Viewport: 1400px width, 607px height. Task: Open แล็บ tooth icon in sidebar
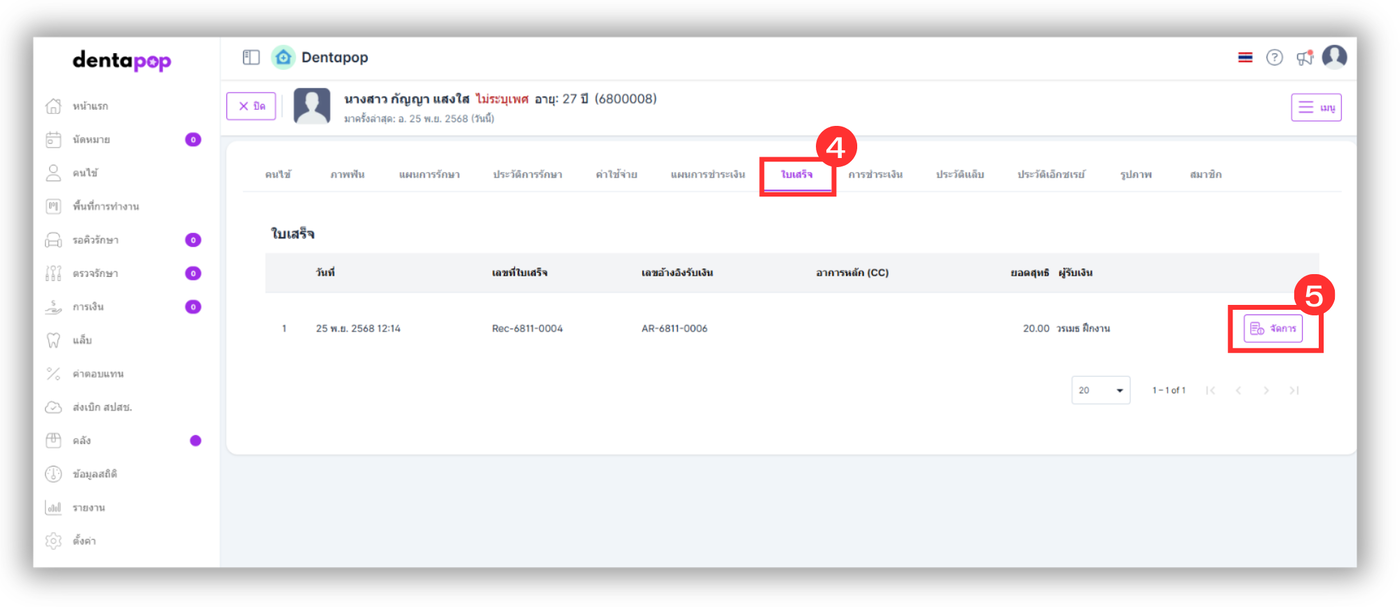[x=54, y=340]
